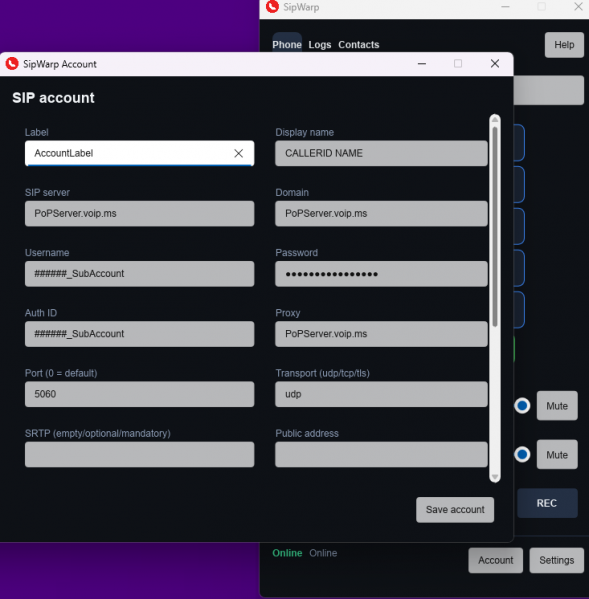Select the Public address field
Image resolution: width=589 pixels, height=599 pixels.
pos(381,454)
